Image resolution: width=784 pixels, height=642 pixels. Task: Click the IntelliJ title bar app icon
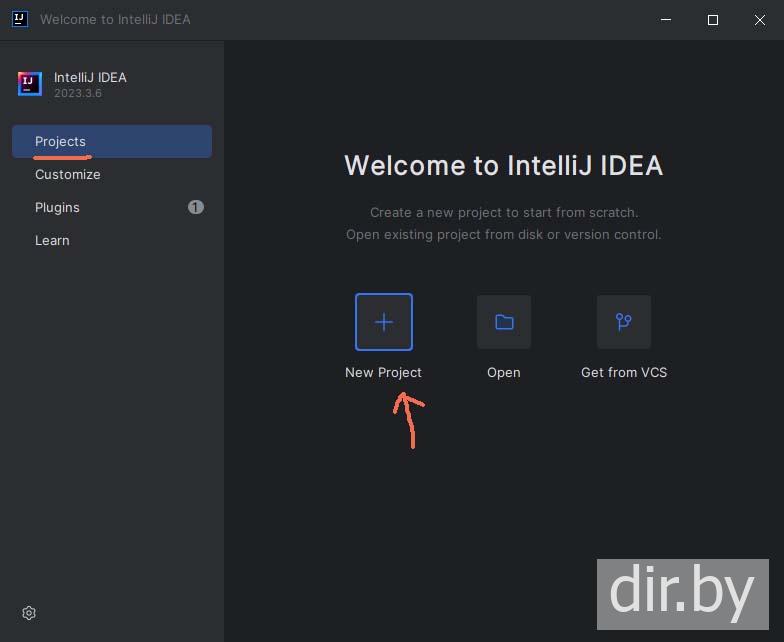(x=19, y=19)
